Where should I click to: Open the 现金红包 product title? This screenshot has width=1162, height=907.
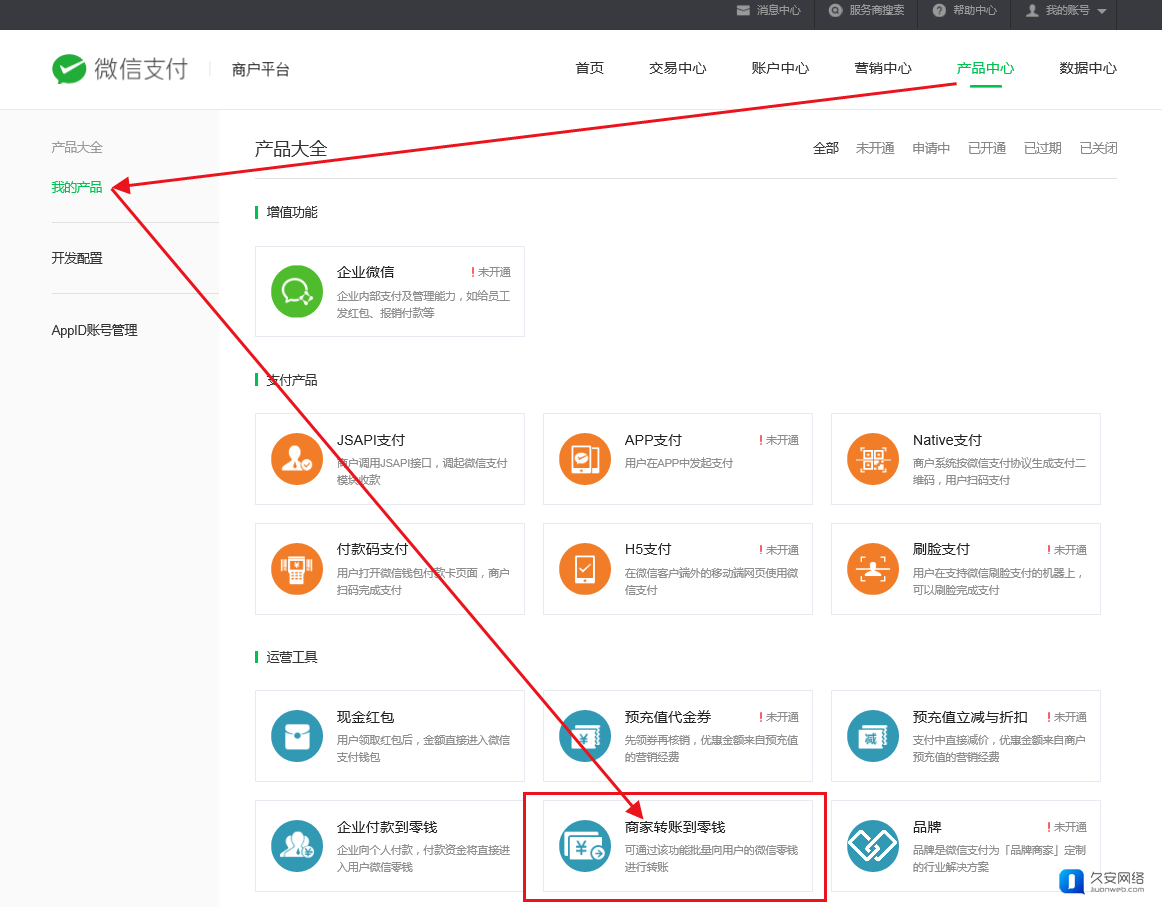coord(365,717)
